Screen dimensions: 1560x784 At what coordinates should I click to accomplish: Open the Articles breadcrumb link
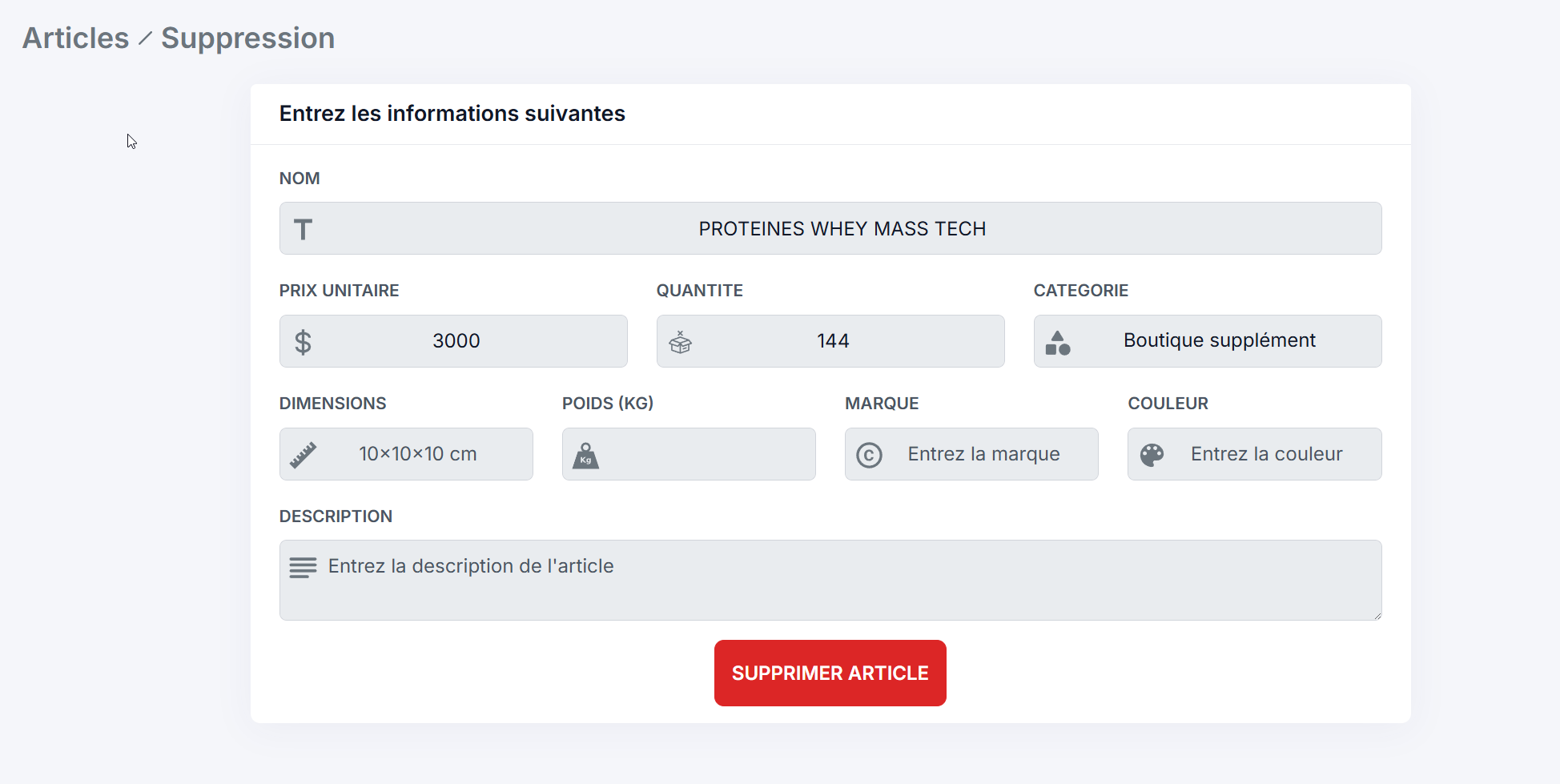pos(76,38)
